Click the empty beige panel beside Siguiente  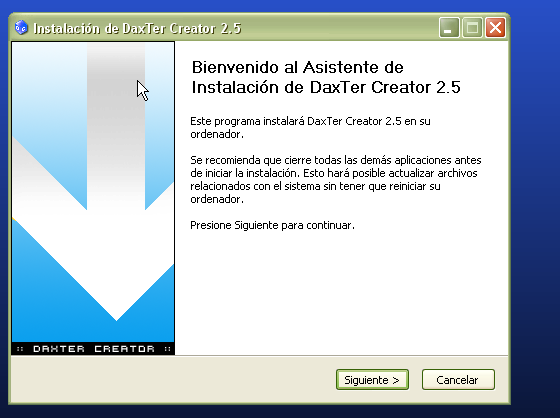pos(171,379)
